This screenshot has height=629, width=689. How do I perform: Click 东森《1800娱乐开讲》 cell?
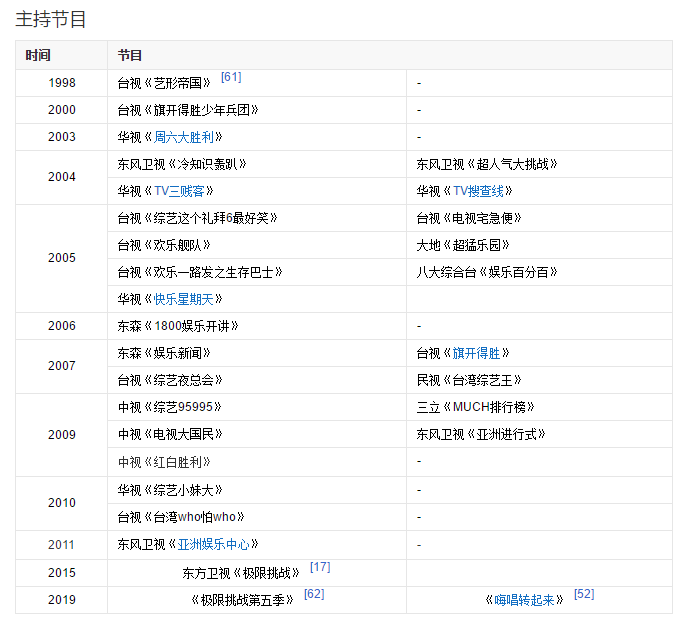[x=257, y=326]
